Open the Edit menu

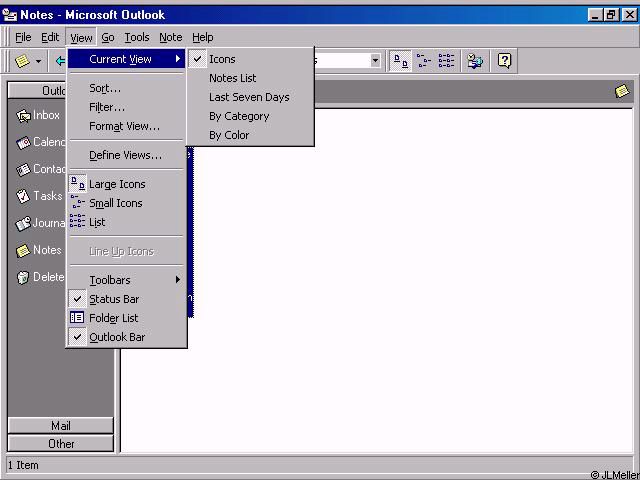[x=50, y=38]
